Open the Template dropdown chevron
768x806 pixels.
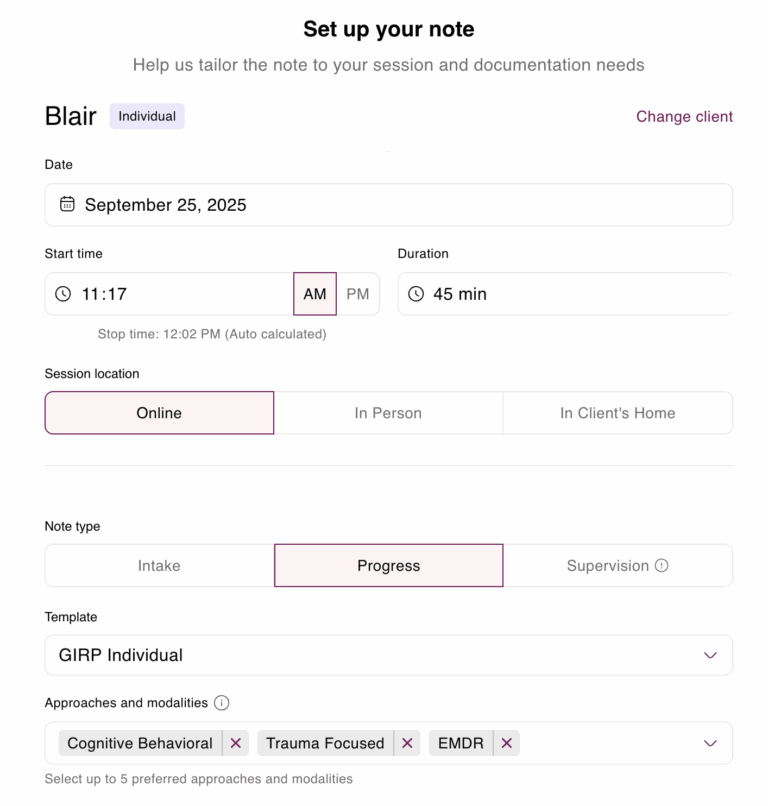pos(710,655)
